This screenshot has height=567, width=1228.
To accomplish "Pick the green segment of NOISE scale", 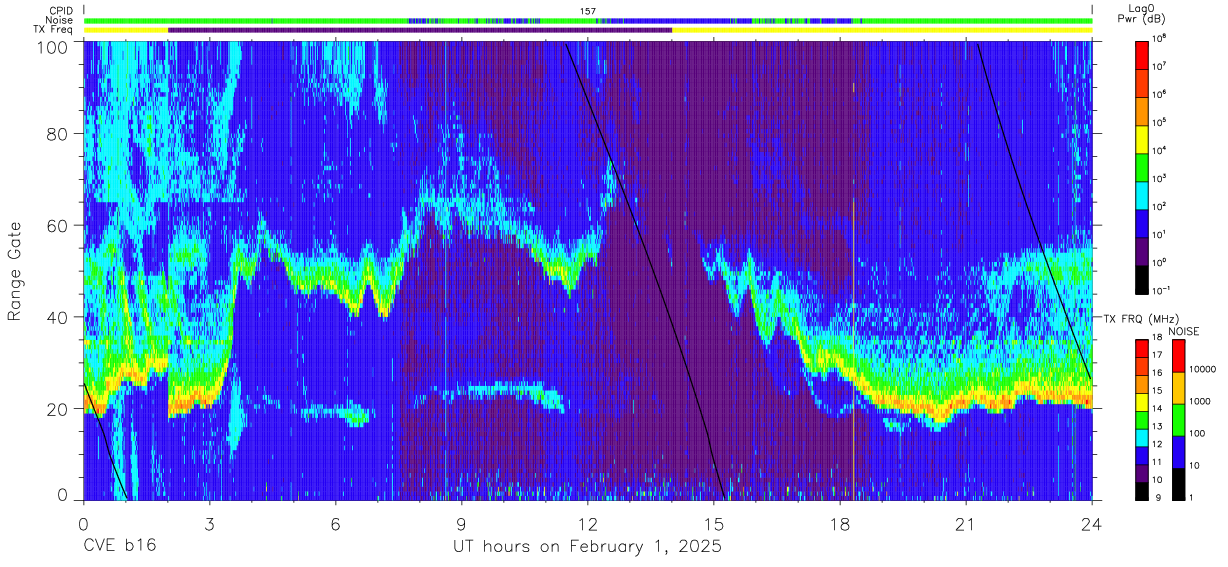I will pyautogui.click(x=1177, y=419).
